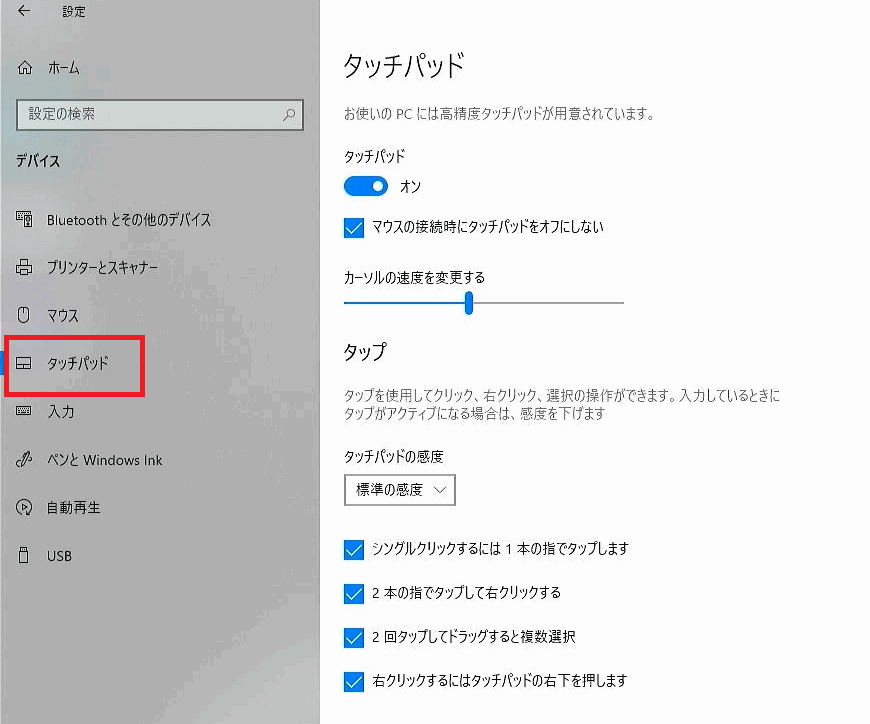
Task: Click the pen and Windows Ink icon
Action: [x=24, y=459]
